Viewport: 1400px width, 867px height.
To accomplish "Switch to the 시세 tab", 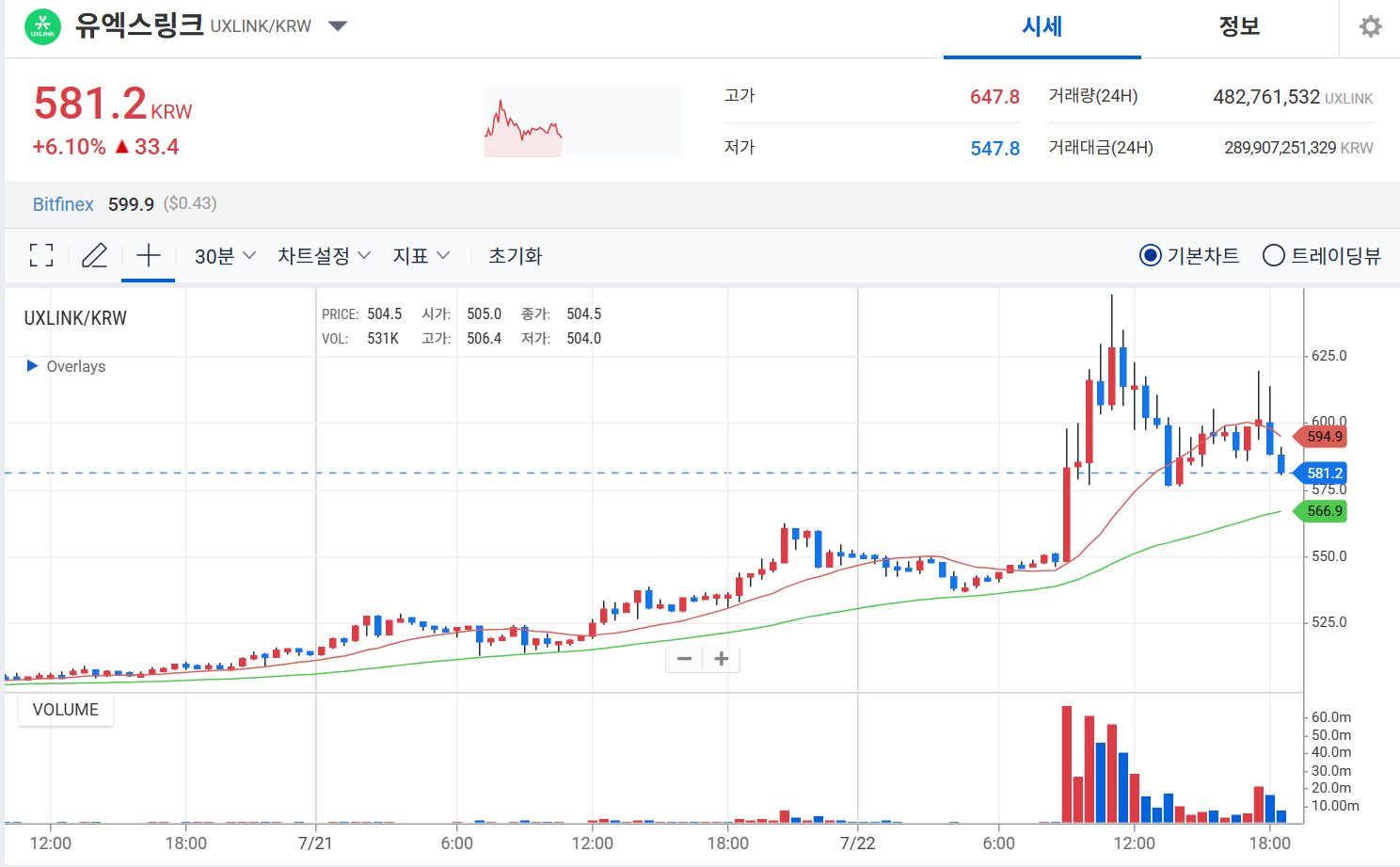I will click(x=1042, y=27).
